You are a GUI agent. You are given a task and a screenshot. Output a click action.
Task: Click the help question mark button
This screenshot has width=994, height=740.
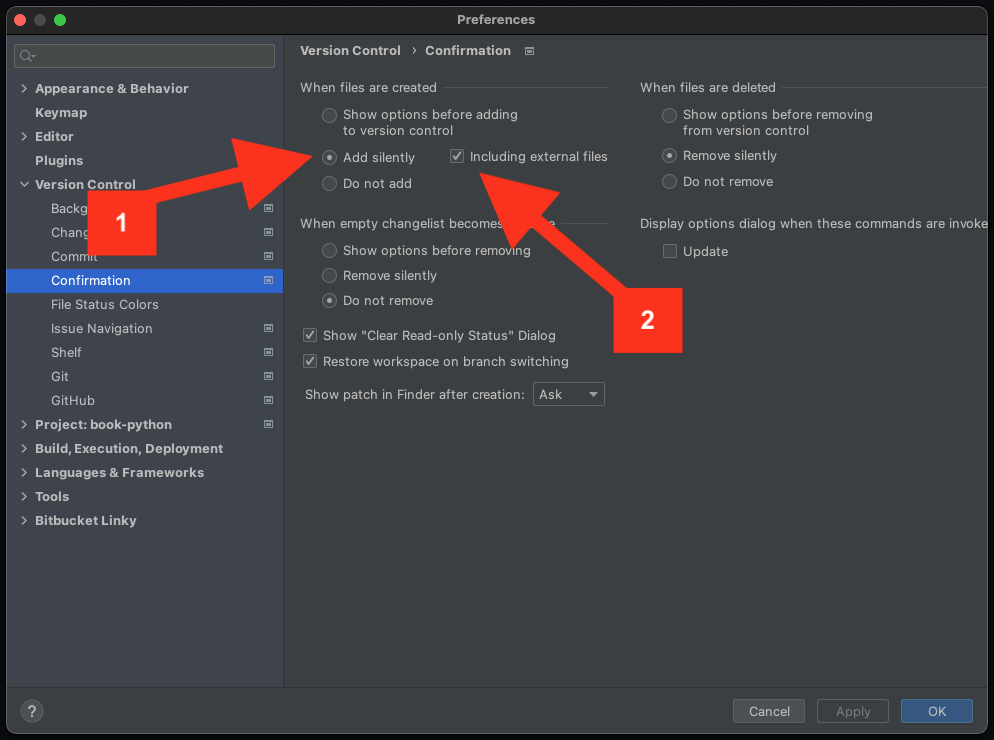tap(32, 711)
